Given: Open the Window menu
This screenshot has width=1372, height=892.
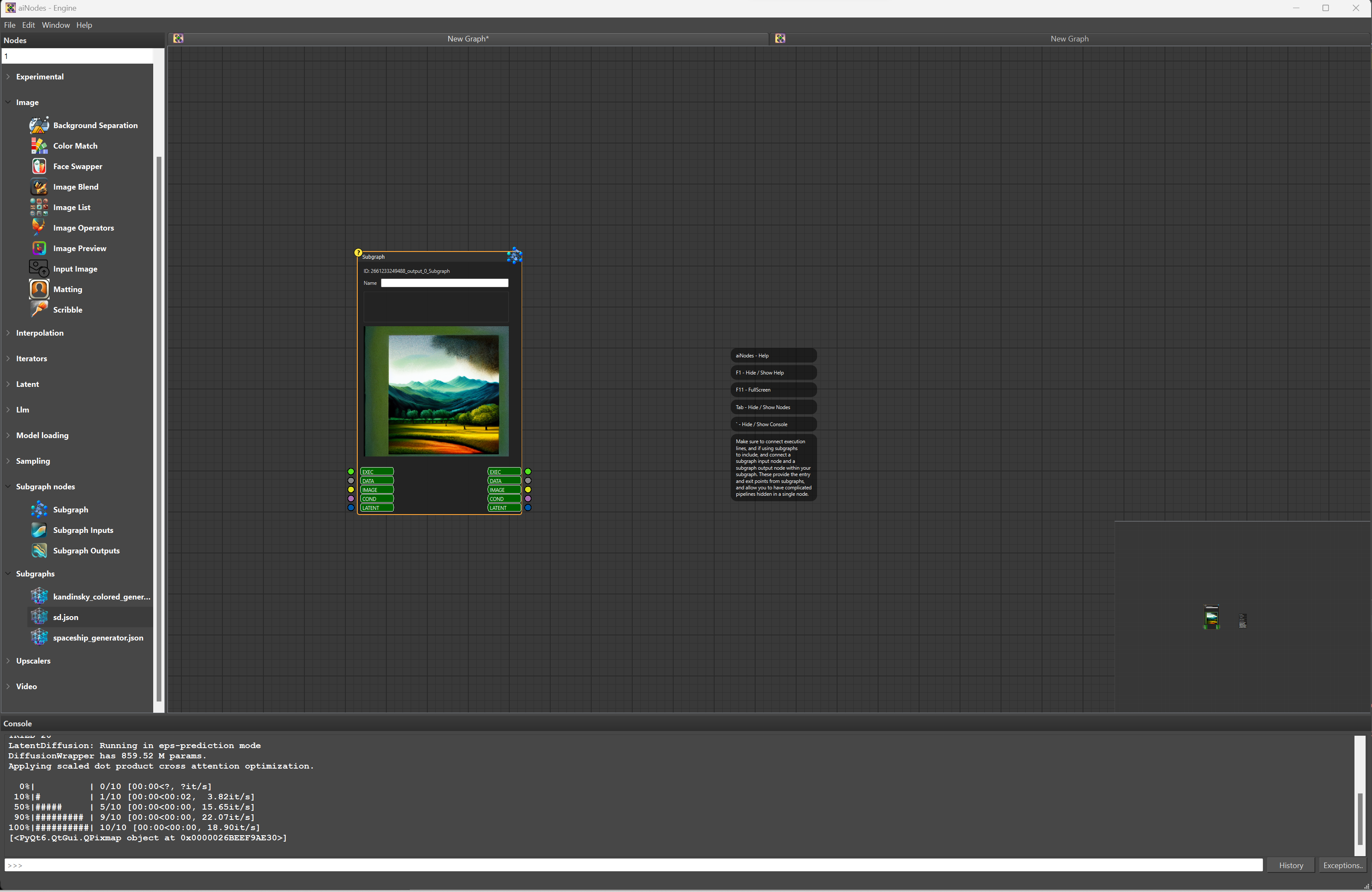Looking at the screenshot, I should [x=55, y=25].
